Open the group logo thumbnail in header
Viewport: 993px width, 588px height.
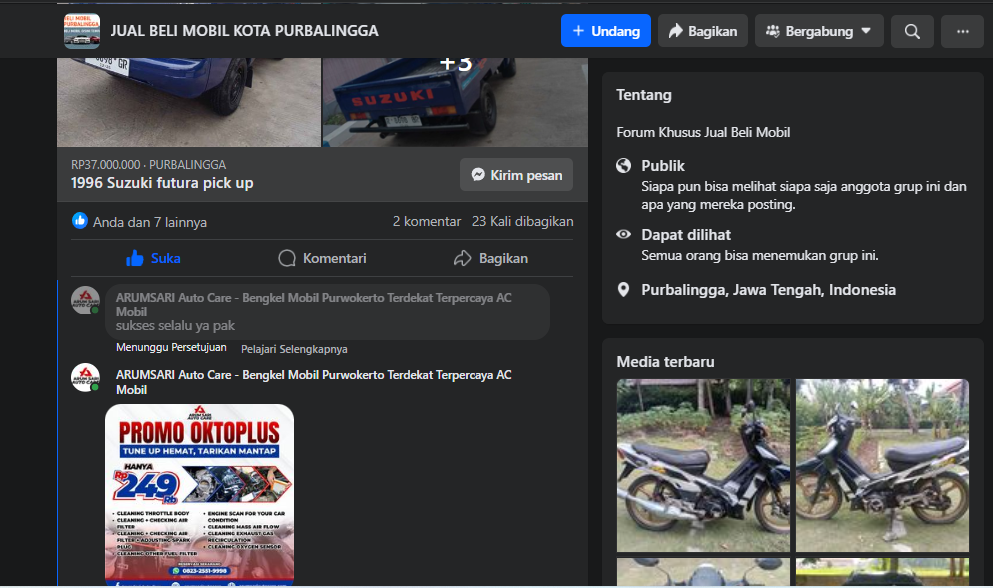pyautogui.click(x=82, y=31)
